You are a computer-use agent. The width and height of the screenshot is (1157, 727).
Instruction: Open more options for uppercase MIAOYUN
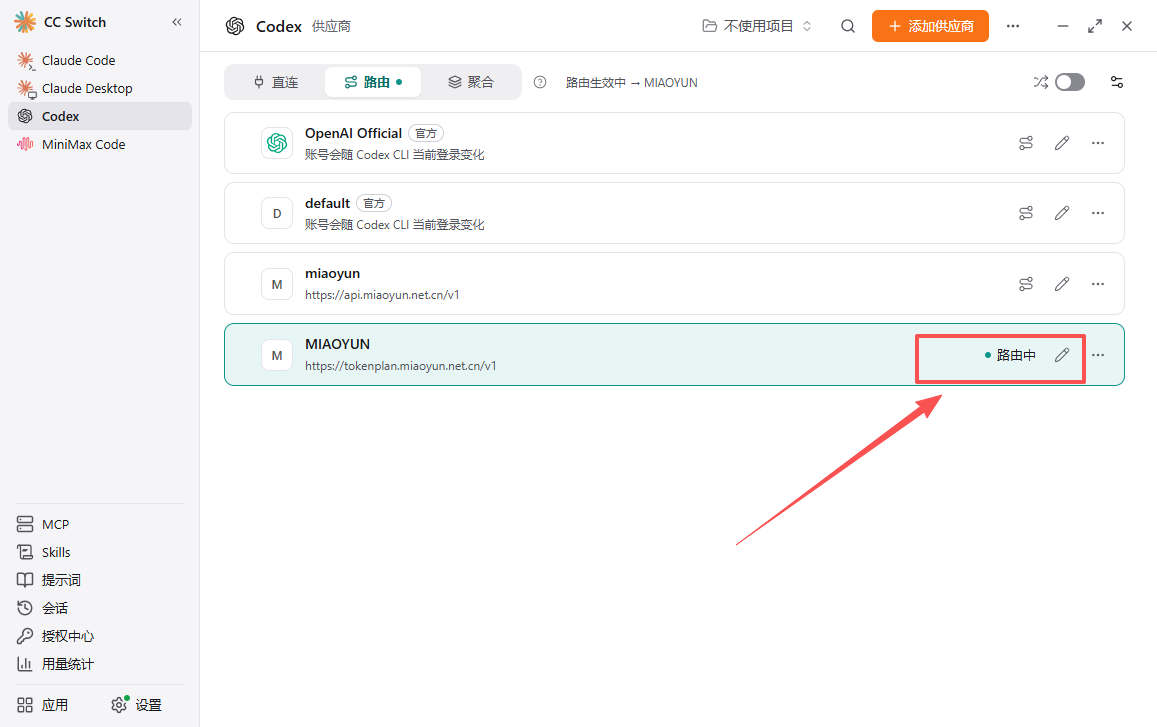(x=1098, y=355)
